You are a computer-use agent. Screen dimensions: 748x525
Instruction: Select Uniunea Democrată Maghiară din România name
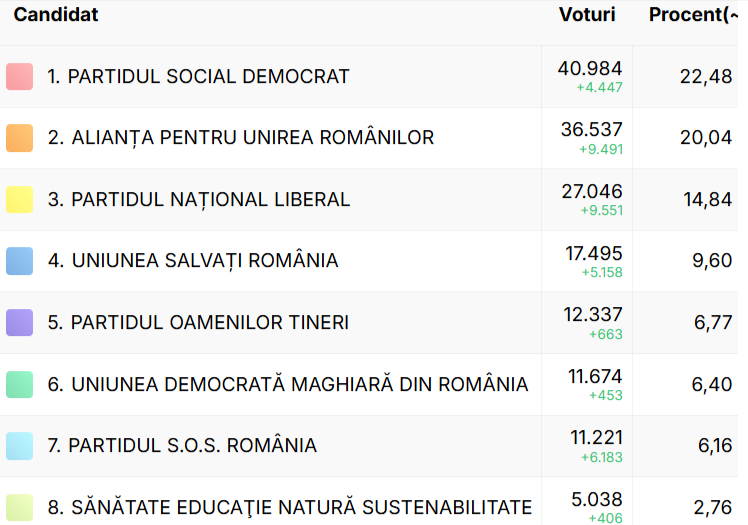pos(288,384)
